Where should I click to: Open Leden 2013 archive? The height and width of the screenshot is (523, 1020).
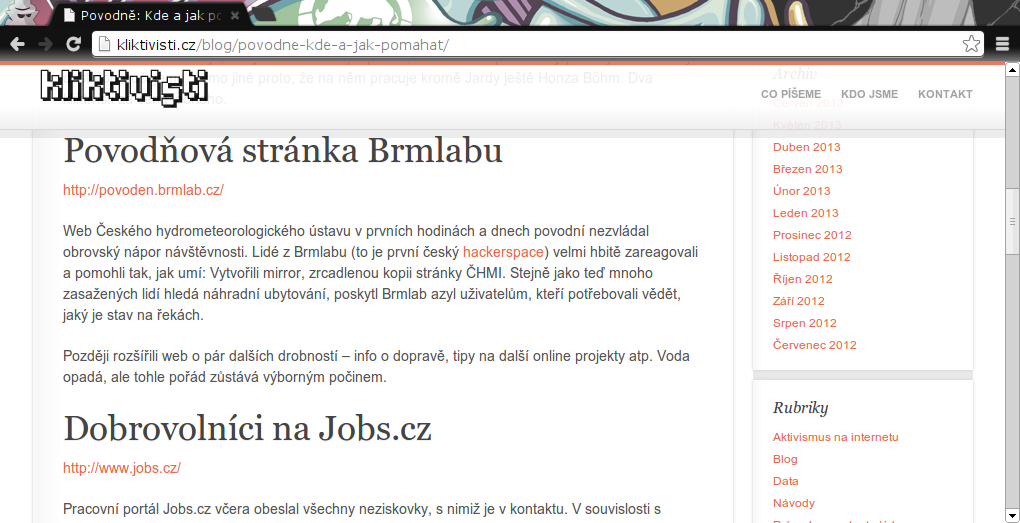click(805, 213)
